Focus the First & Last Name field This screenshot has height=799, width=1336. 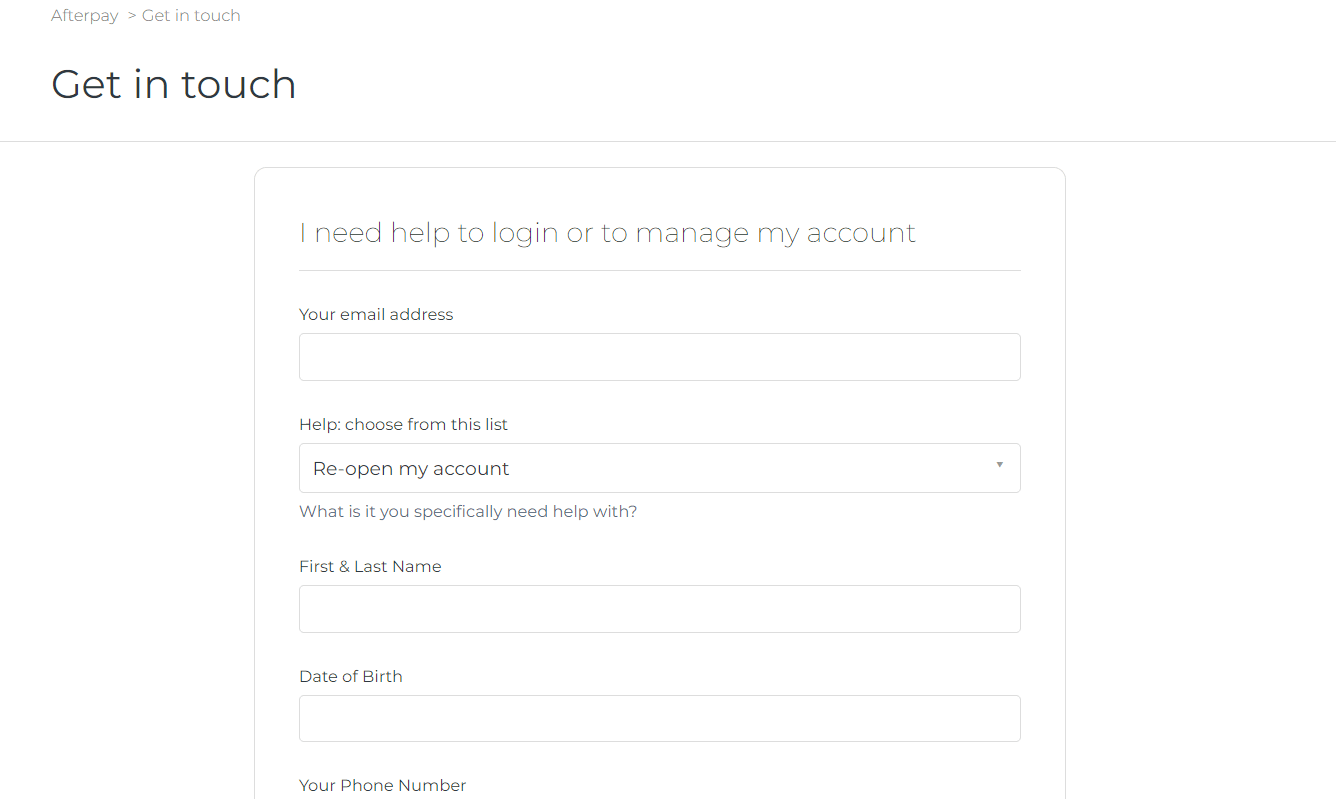659,609
